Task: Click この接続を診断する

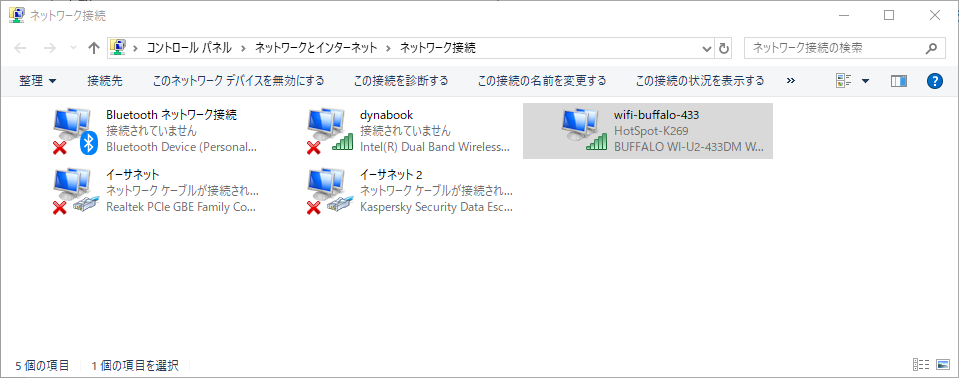Action: click(401, 81)
